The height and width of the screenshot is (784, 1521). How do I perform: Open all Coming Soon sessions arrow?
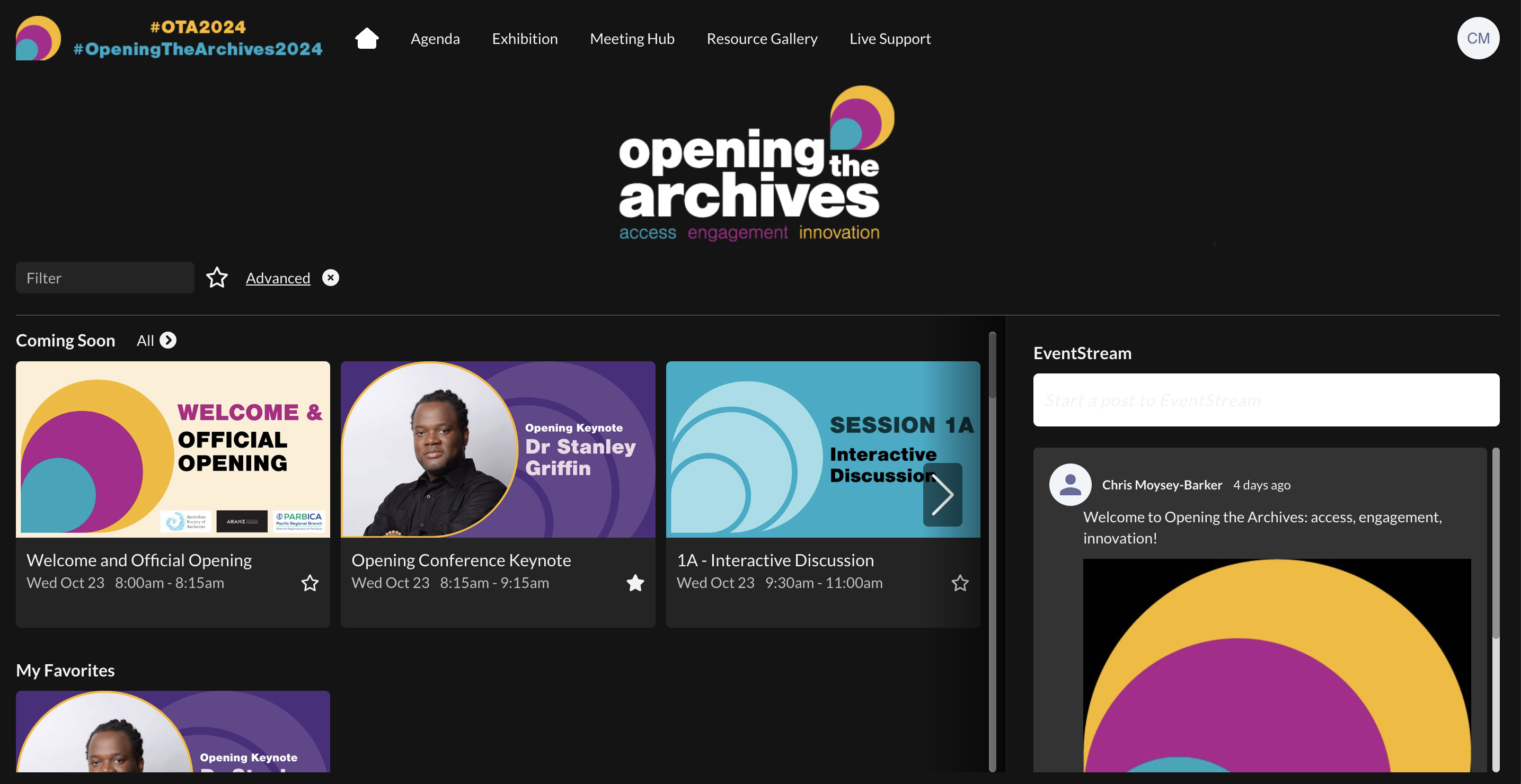tap(169, 341)
